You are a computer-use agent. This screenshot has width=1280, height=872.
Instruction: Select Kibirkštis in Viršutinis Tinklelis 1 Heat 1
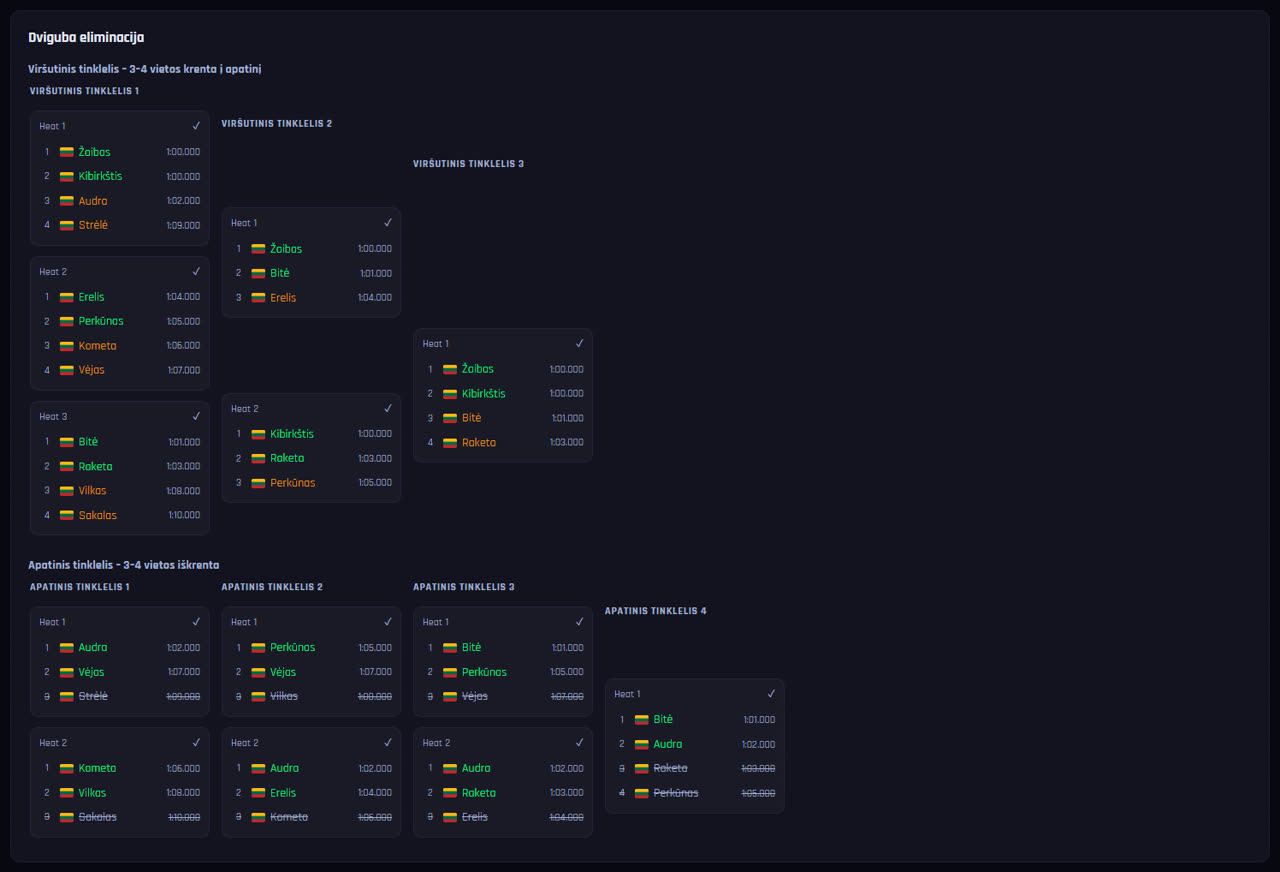click(x=101, y=176)
